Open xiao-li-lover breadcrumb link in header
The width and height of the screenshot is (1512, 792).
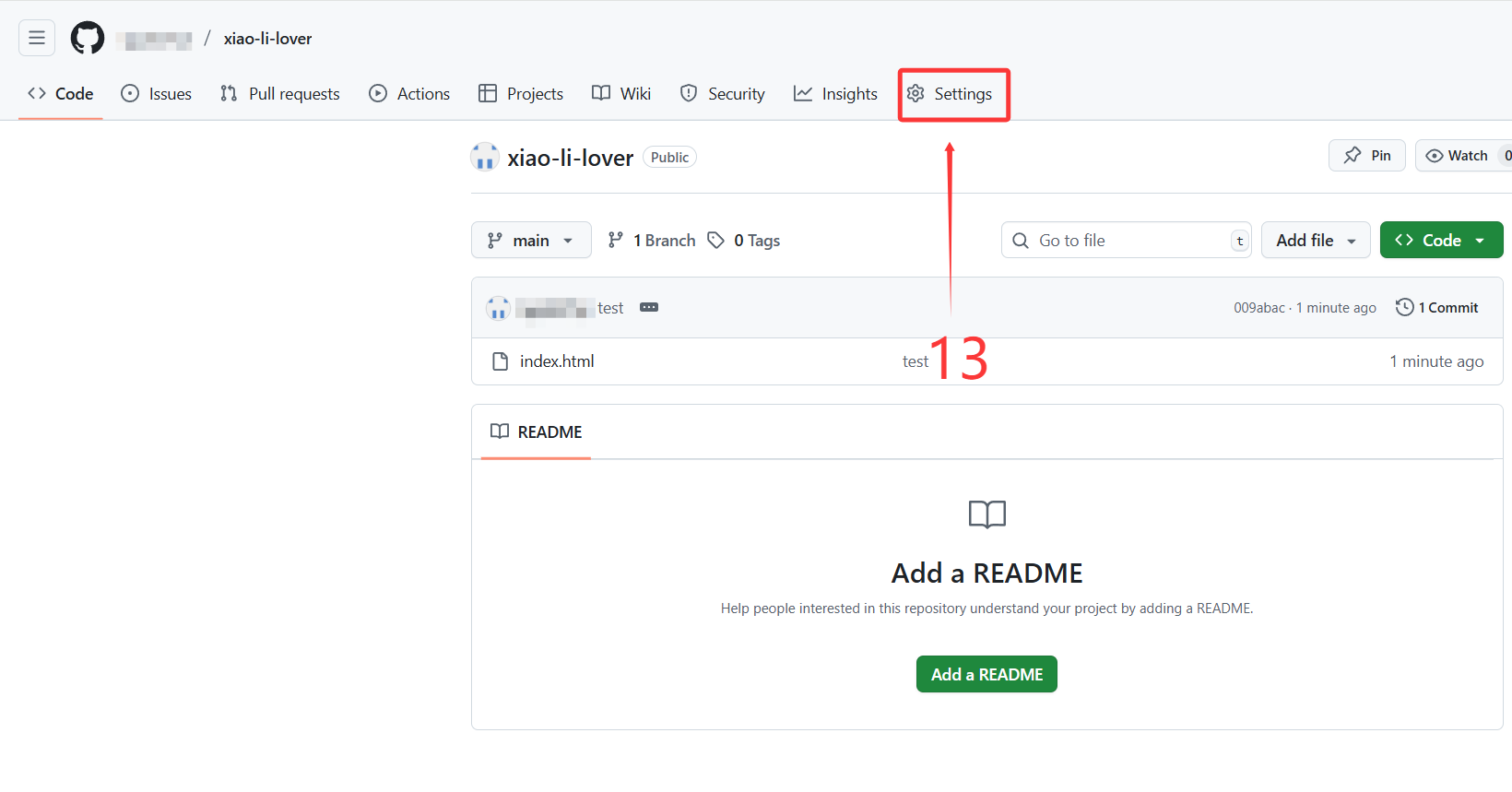(x=267, y=39)
